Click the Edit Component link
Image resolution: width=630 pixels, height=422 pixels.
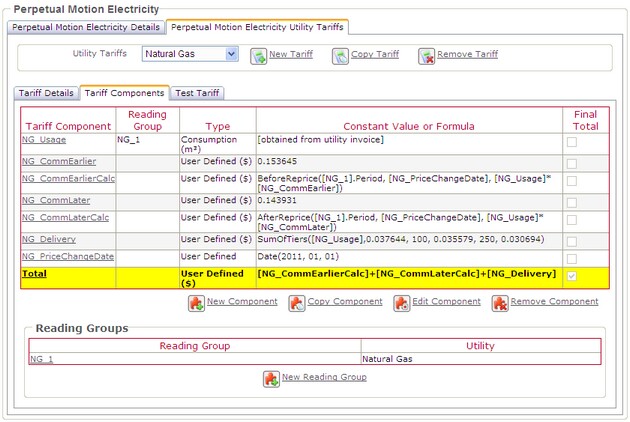(x=446, y=301)
